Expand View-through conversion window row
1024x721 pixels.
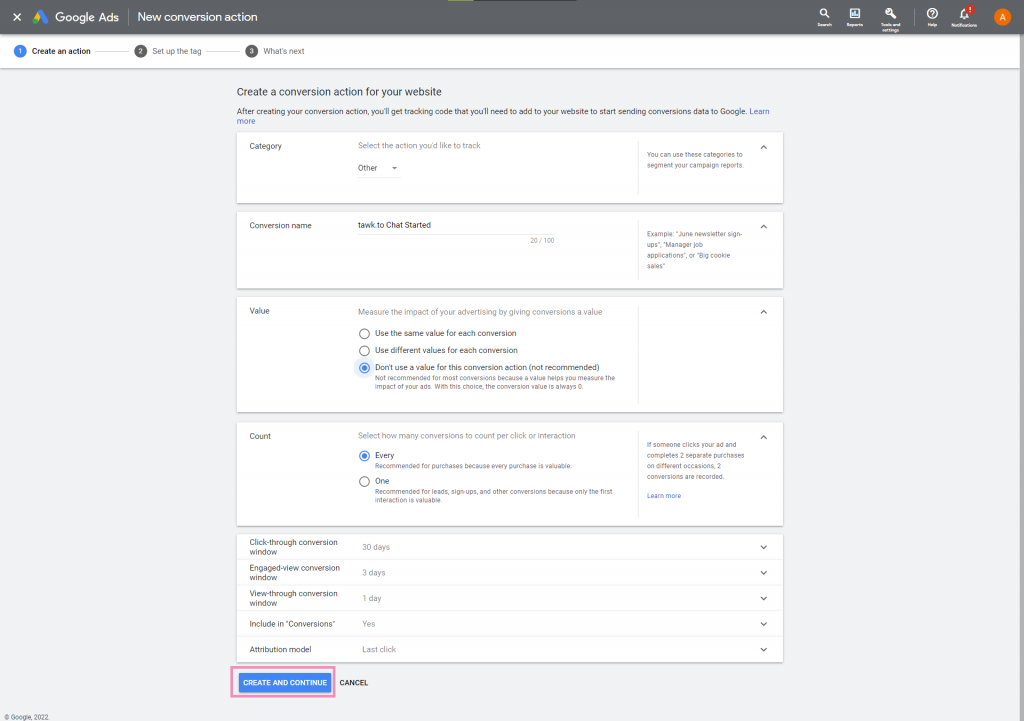[x=509, y=598]
